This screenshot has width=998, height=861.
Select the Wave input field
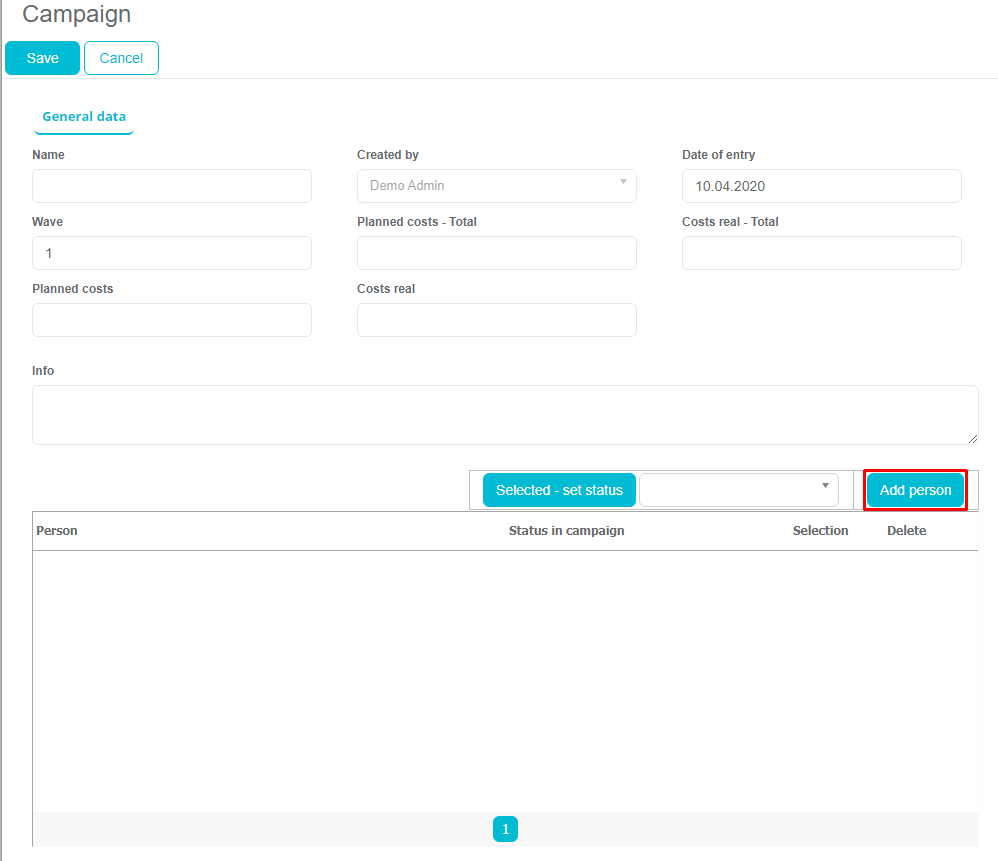tap(172, 253)
